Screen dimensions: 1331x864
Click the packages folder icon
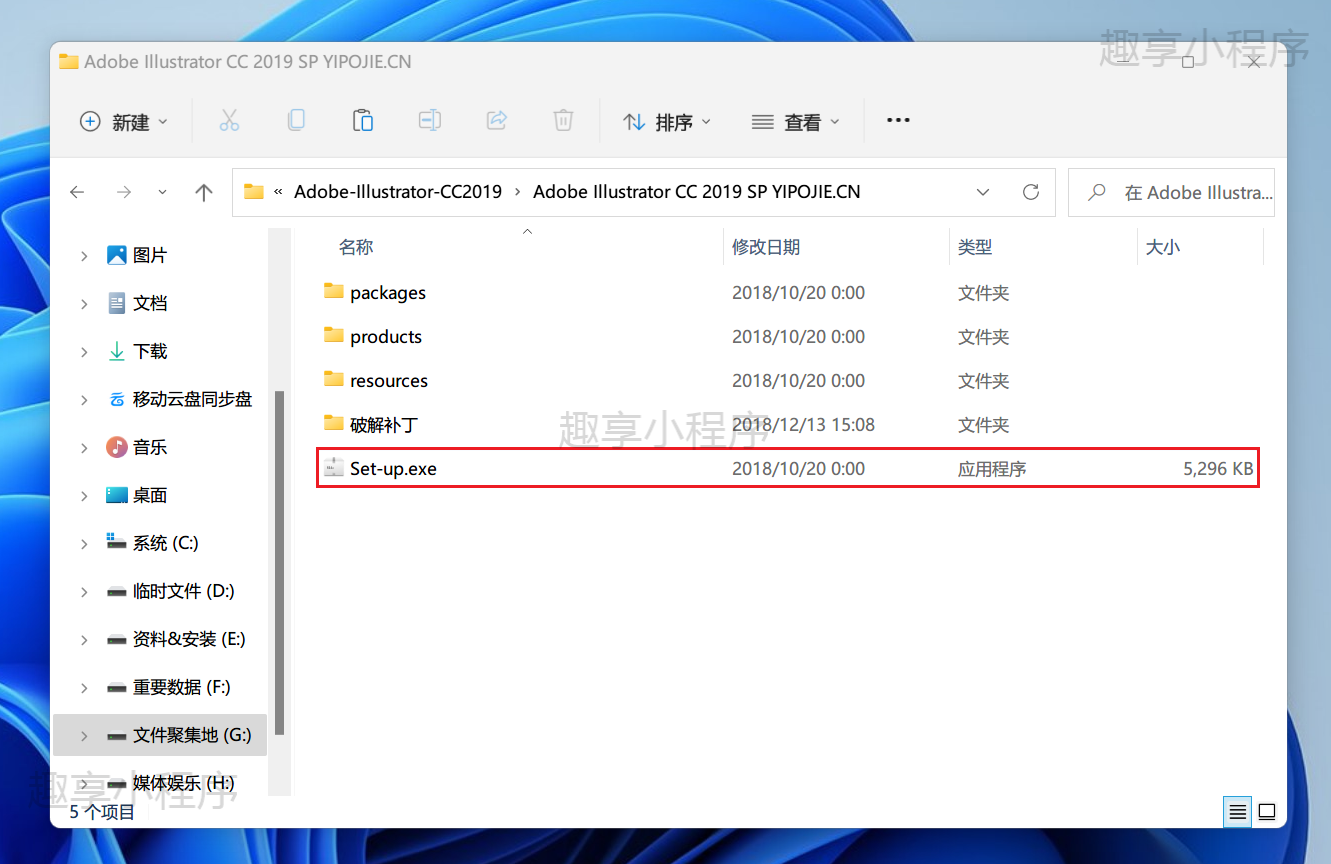[334, 291]
